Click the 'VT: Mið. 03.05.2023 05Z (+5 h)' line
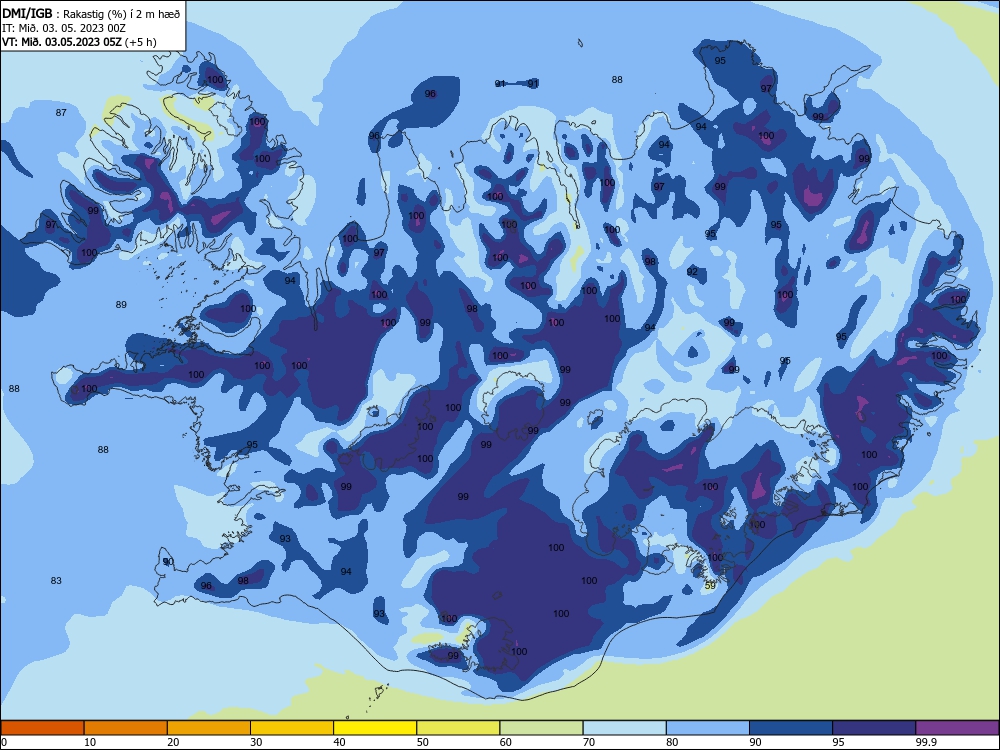 (x=79, y=42)
